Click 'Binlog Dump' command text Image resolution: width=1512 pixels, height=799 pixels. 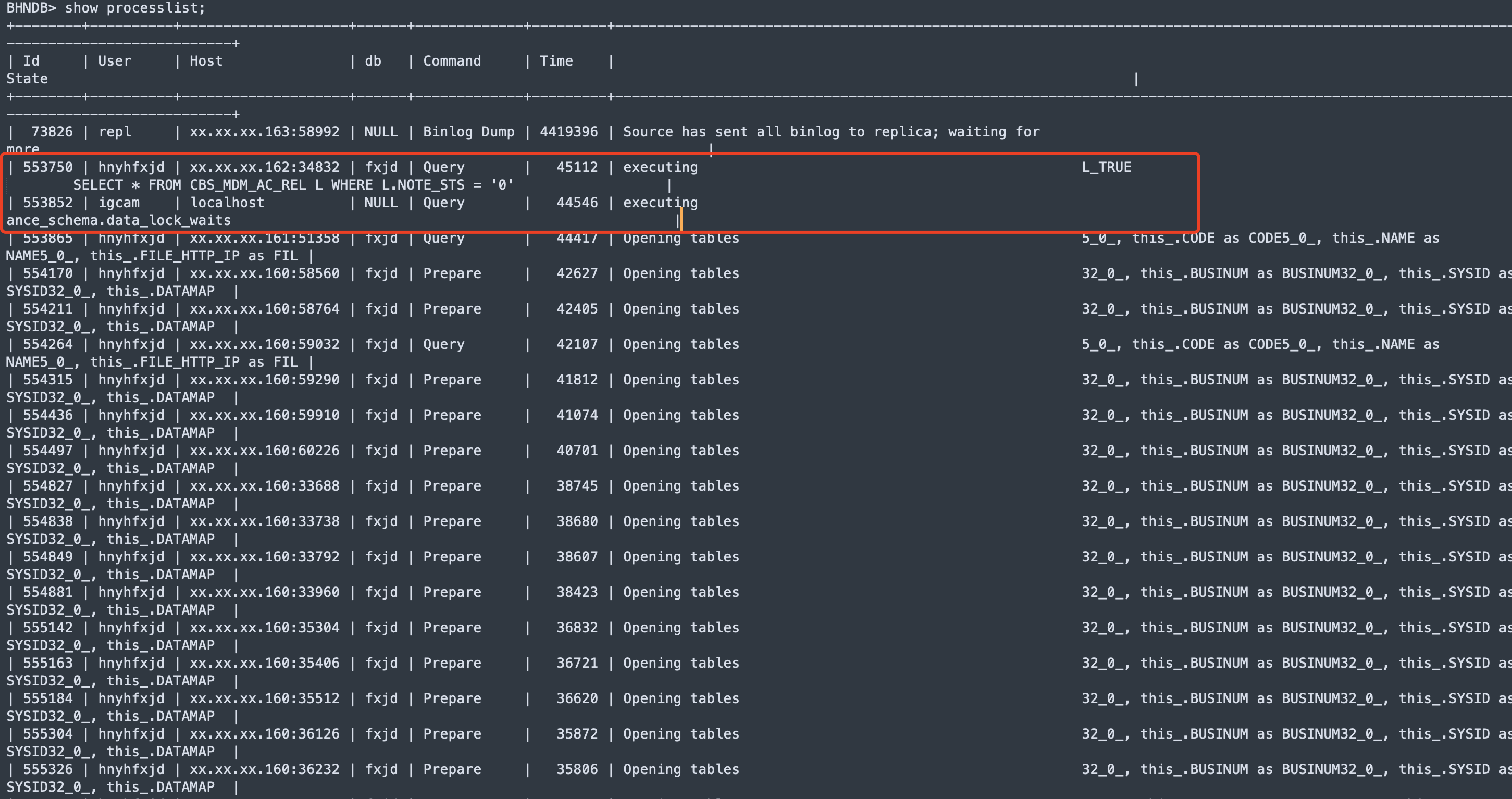468,132
